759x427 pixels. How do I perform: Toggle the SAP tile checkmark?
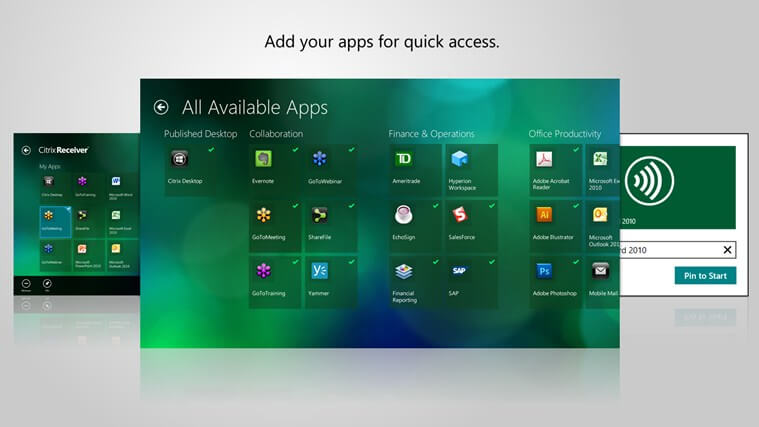[x=492, y=262]
